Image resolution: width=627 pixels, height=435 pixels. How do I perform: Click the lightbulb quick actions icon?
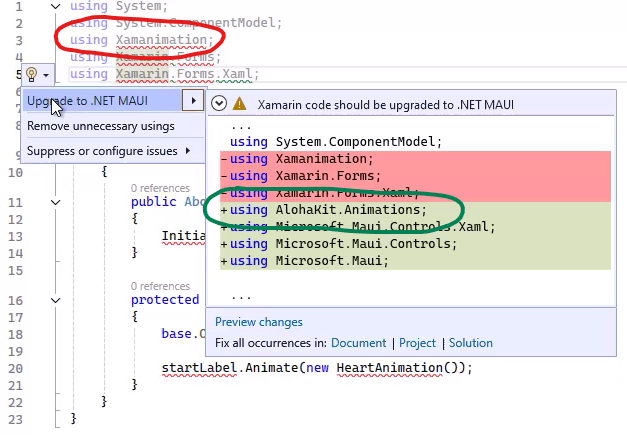point(32,74)
